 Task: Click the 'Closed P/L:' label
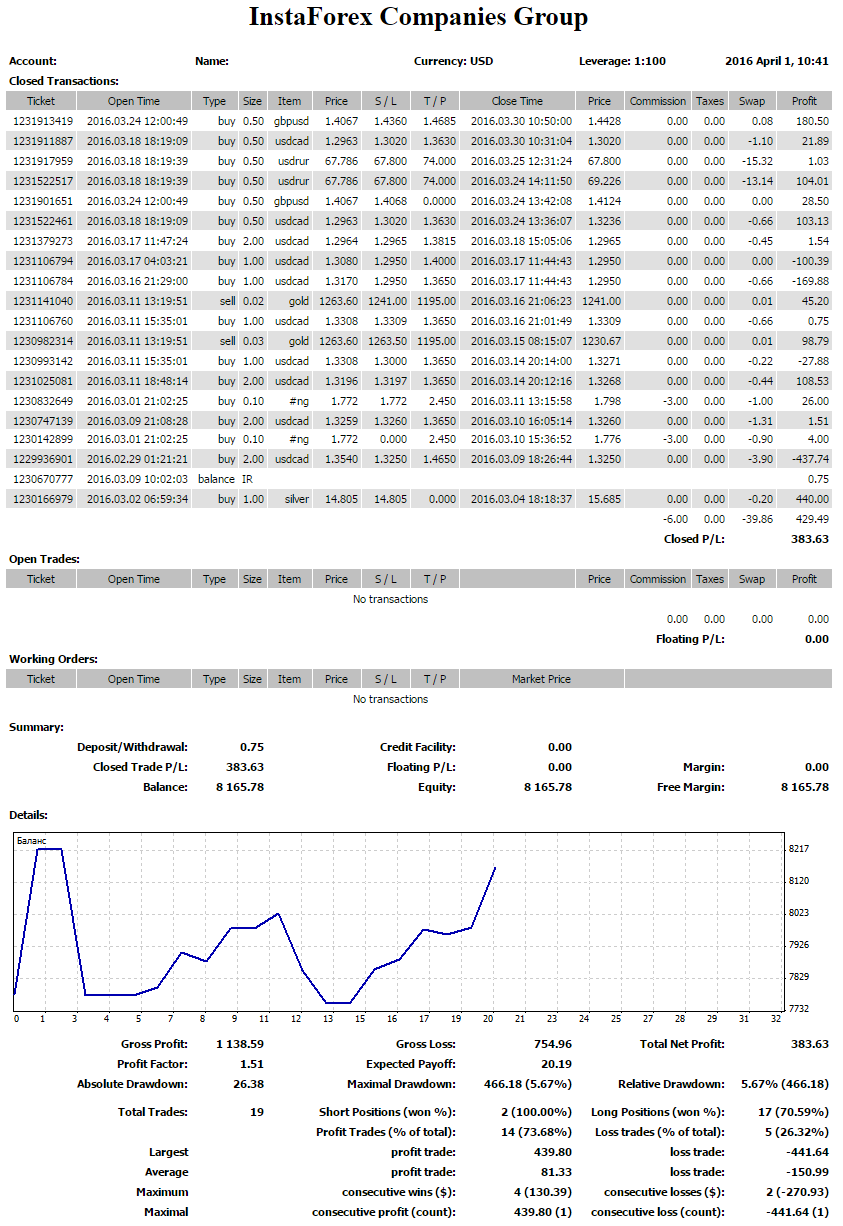point(694,539)
